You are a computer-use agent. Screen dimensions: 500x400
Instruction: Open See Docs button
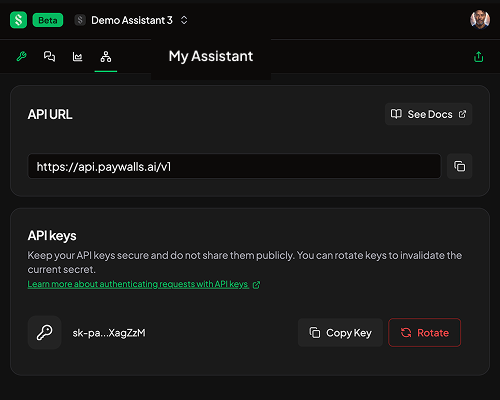pyautogui.click(x=428, y=114)
